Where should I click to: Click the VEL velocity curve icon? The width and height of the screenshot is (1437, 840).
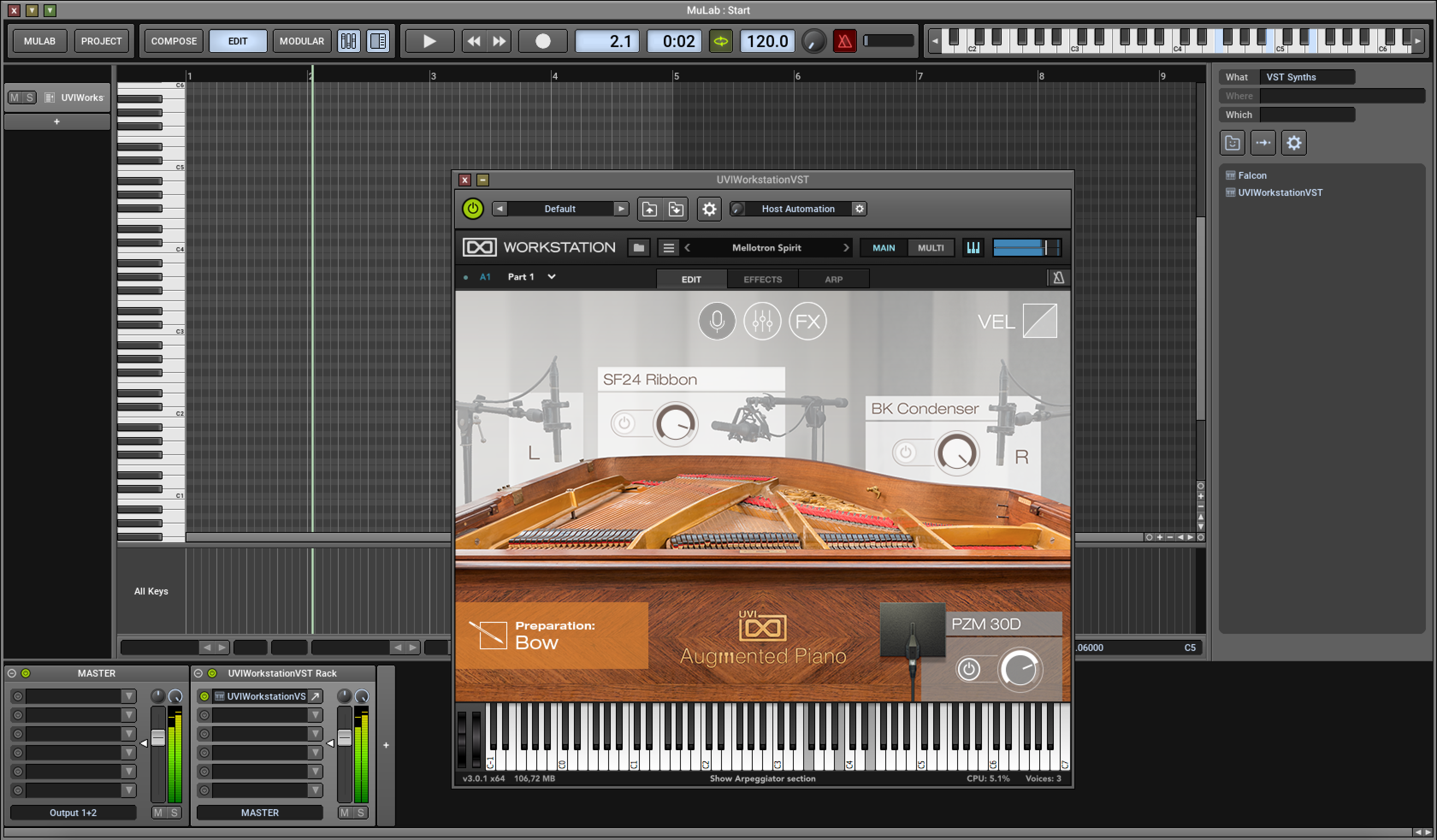point(1040,321)
